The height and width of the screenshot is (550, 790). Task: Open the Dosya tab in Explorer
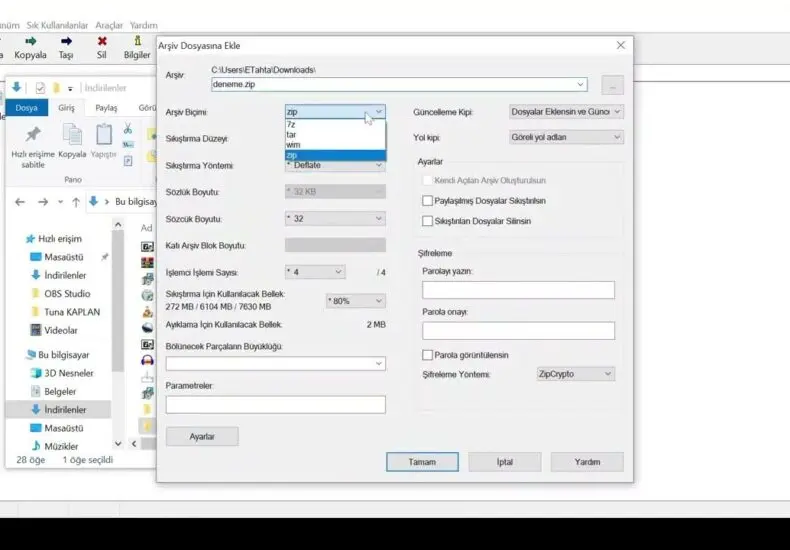[x=26, y=108]
